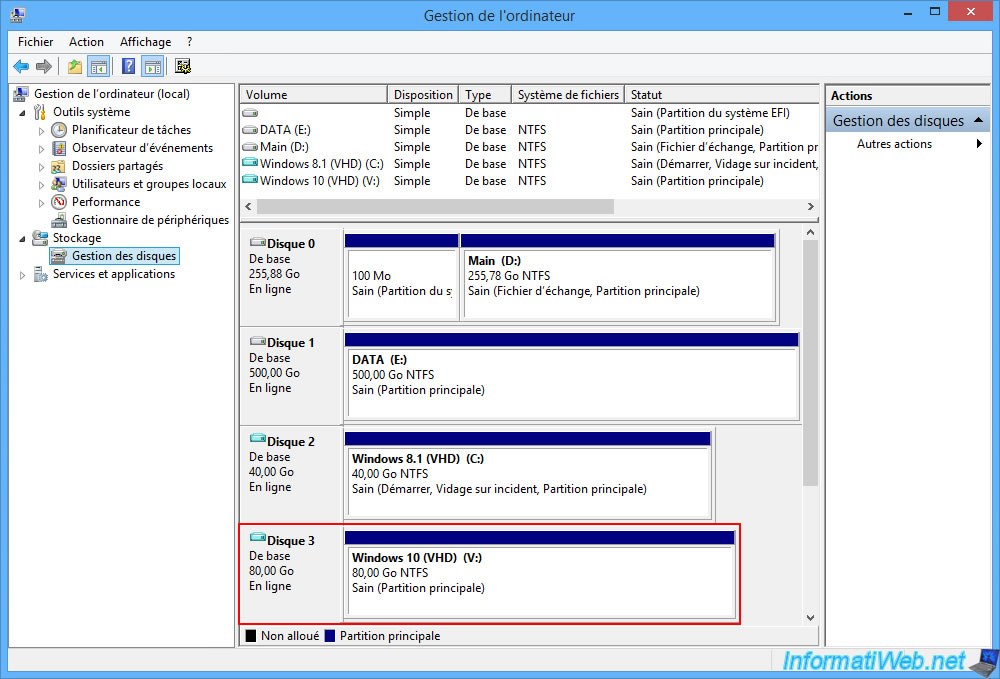Open Planificateur de tâches clock icon
Screen dimensions: 1000x679
(60, 130)
